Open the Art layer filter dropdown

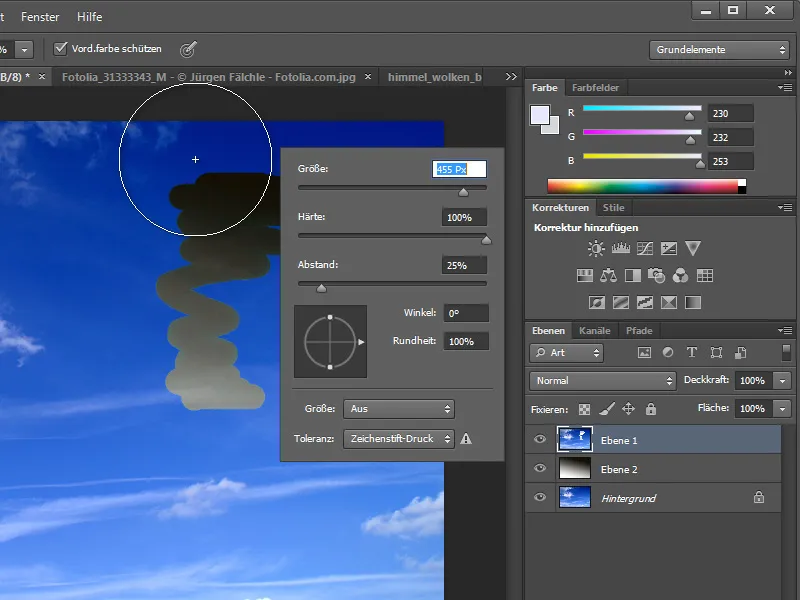[567, 353]
